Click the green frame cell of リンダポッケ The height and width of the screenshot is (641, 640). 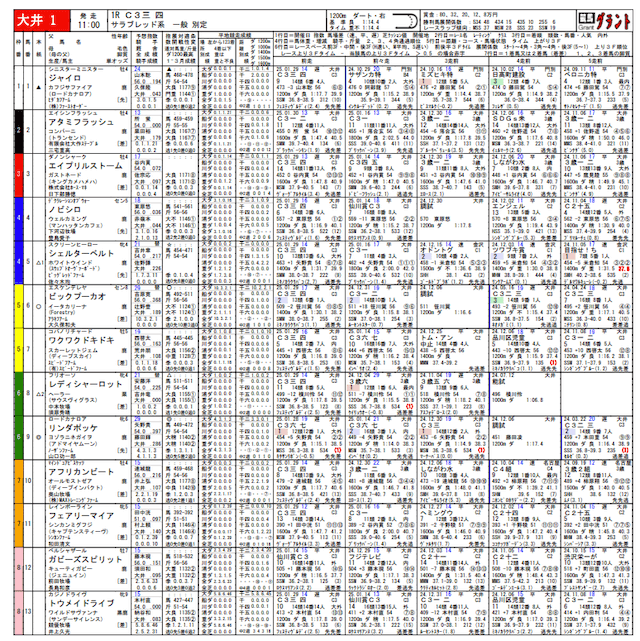click(x=18, y=437)
